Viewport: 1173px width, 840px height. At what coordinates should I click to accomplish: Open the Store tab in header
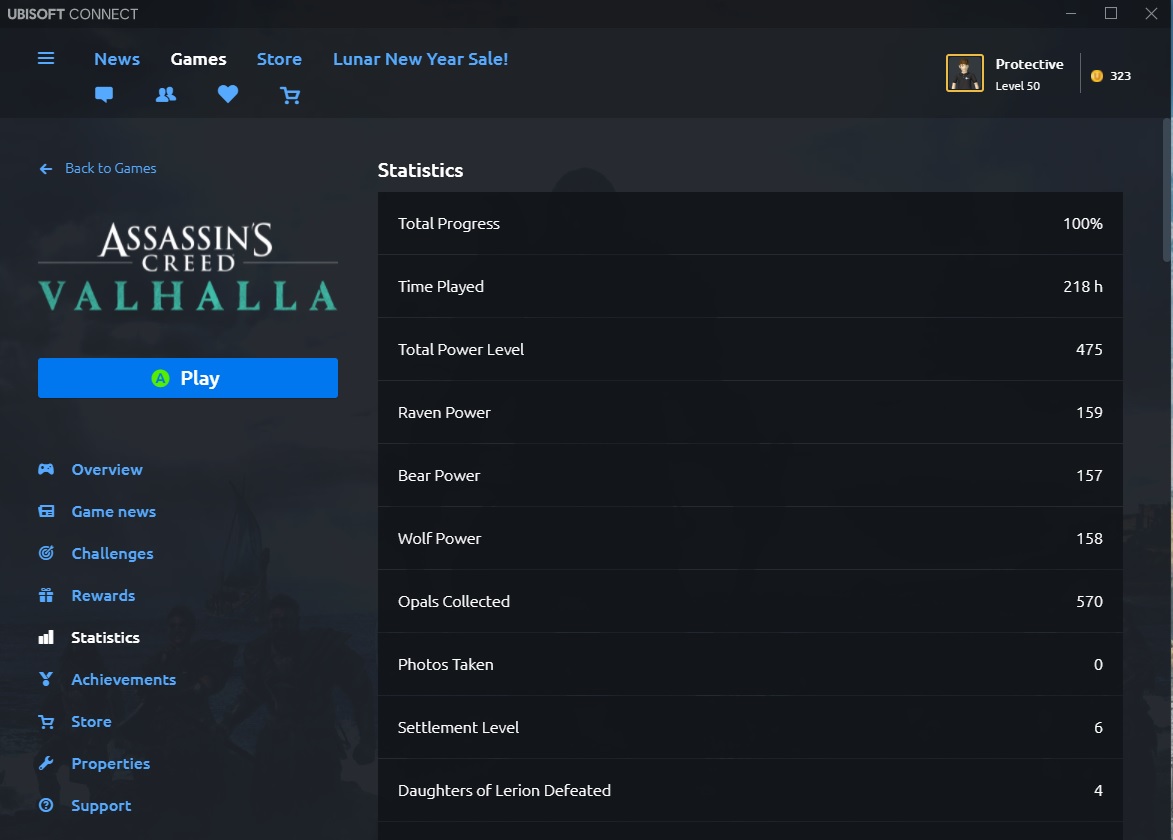pos(279,59)
